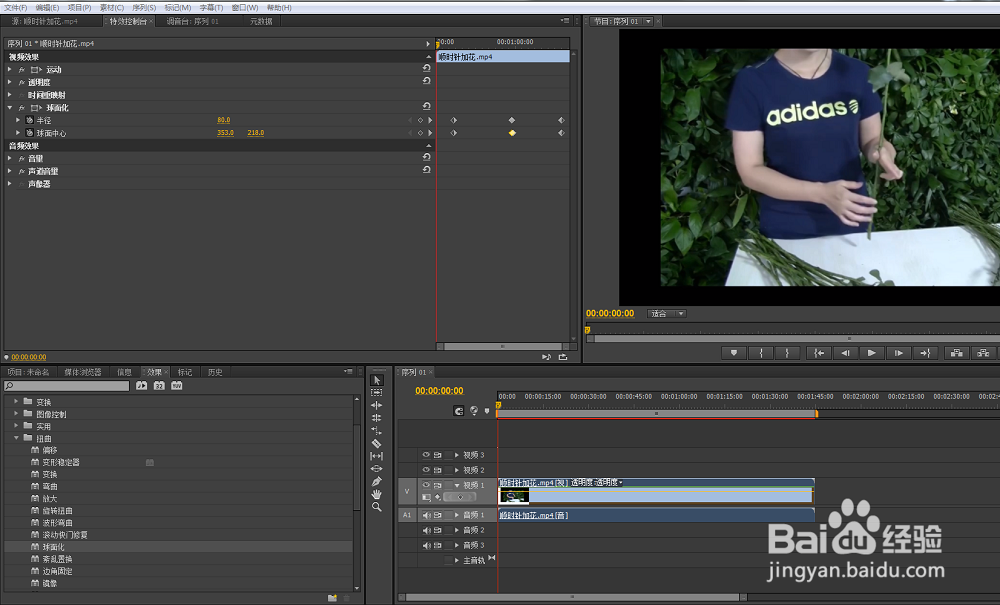1000x605 pixels.
Task: Click the 353.0 center X value
Action: click(x=225, y=133)
